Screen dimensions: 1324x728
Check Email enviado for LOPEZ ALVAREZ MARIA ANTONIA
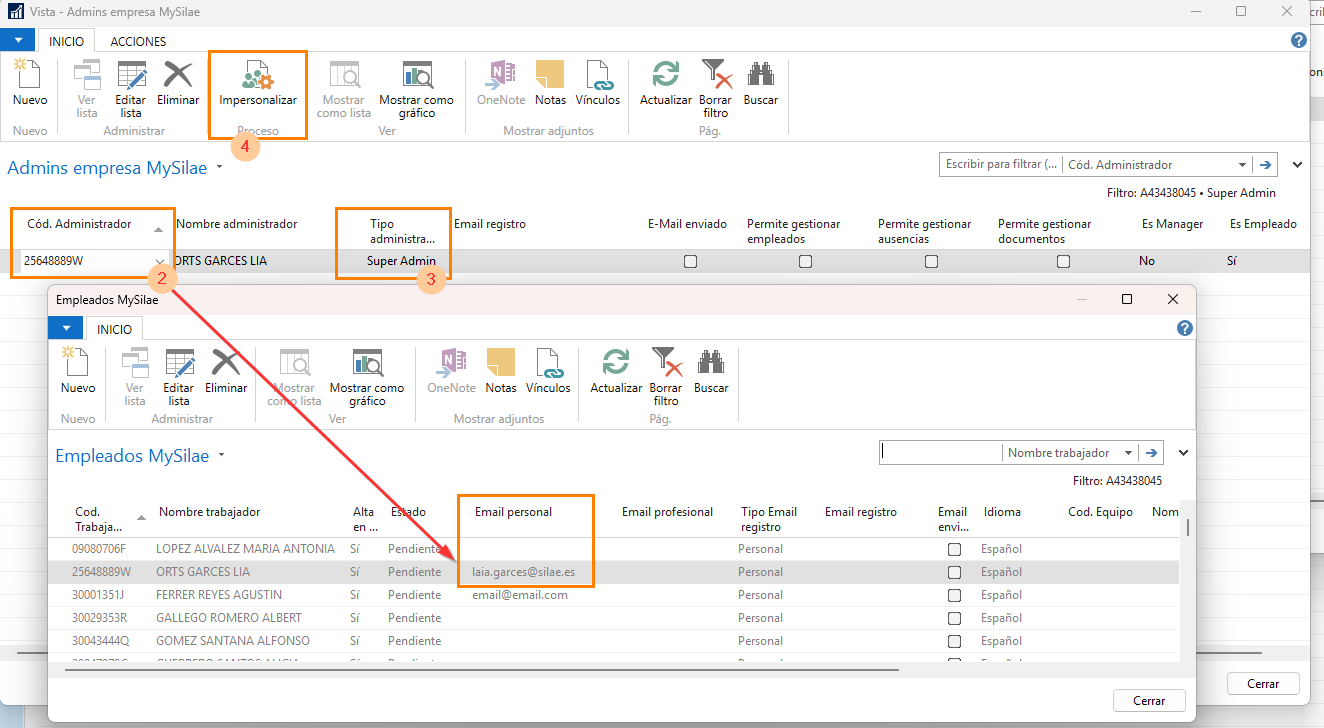click(x=954, y=549)
